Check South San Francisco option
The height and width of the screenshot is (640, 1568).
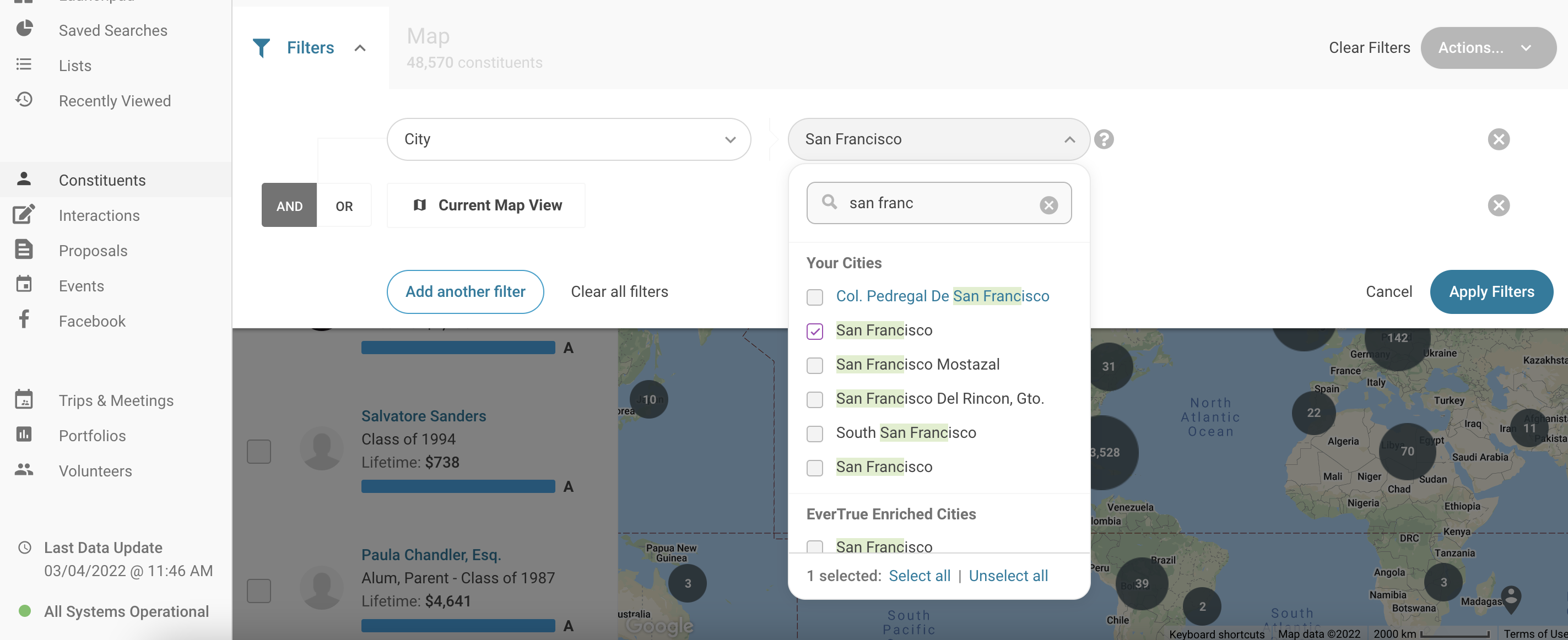pyautogui.click(x=814, y=433)
